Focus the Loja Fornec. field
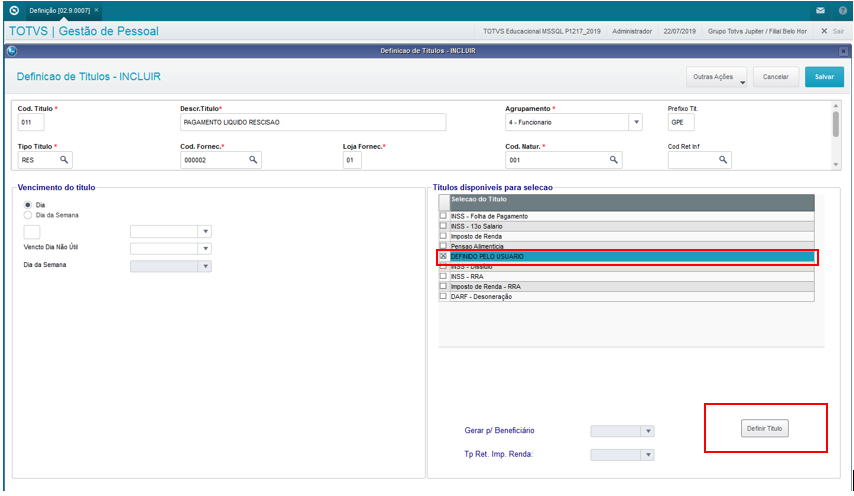Screen dimensions: 854x496 (x=352, y=160)
